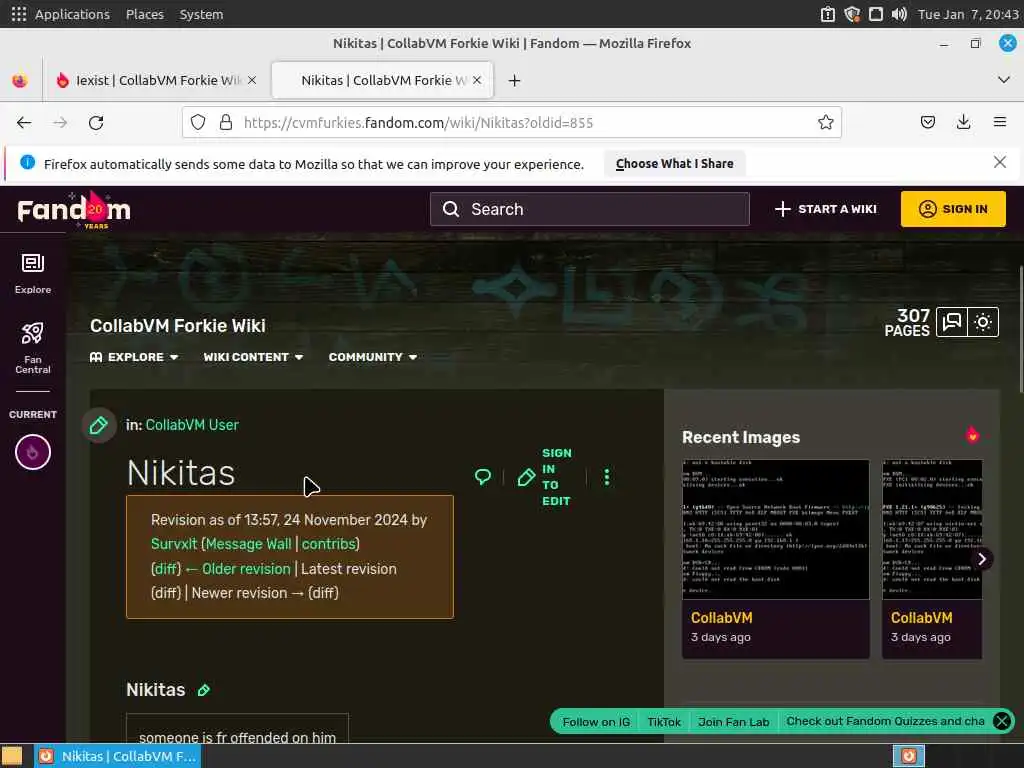Advance Recent Images carousel arrow
This screenshot has height=768, width=1024.
point(982,559)
